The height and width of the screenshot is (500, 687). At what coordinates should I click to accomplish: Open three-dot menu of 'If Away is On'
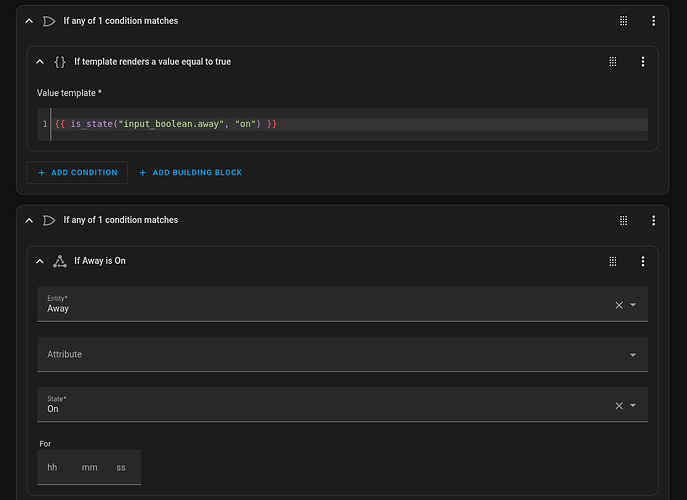click(642, 261)
